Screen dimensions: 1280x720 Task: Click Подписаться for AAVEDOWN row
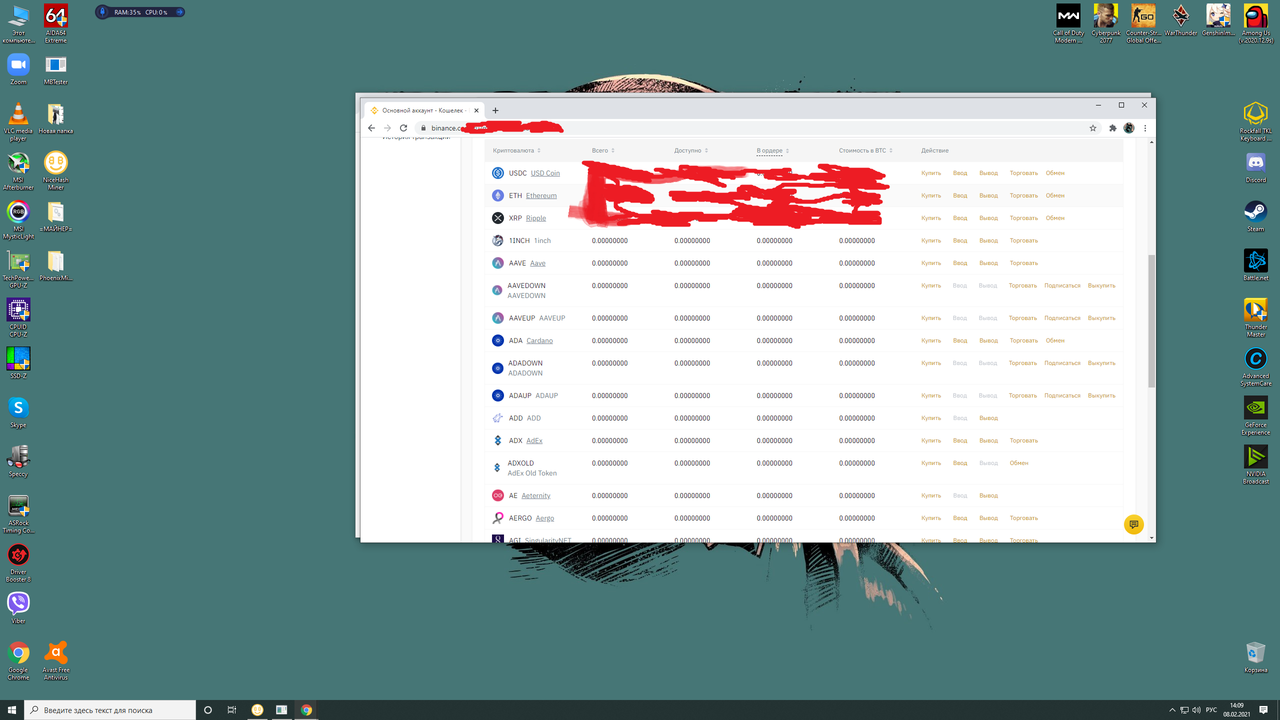(1062, 286)
